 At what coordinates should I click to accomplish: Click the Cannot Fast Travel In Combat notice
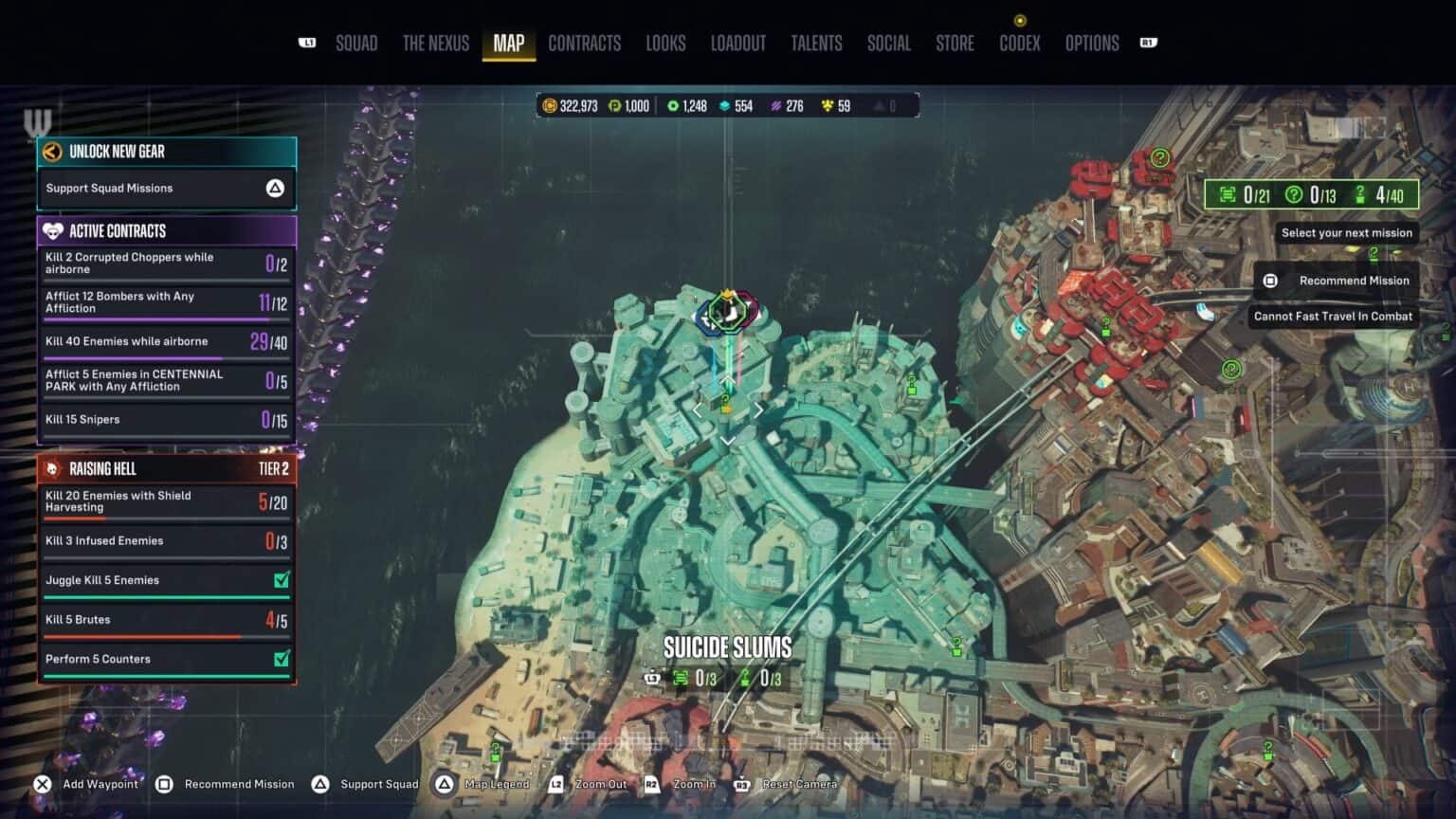pos(1333,317)
